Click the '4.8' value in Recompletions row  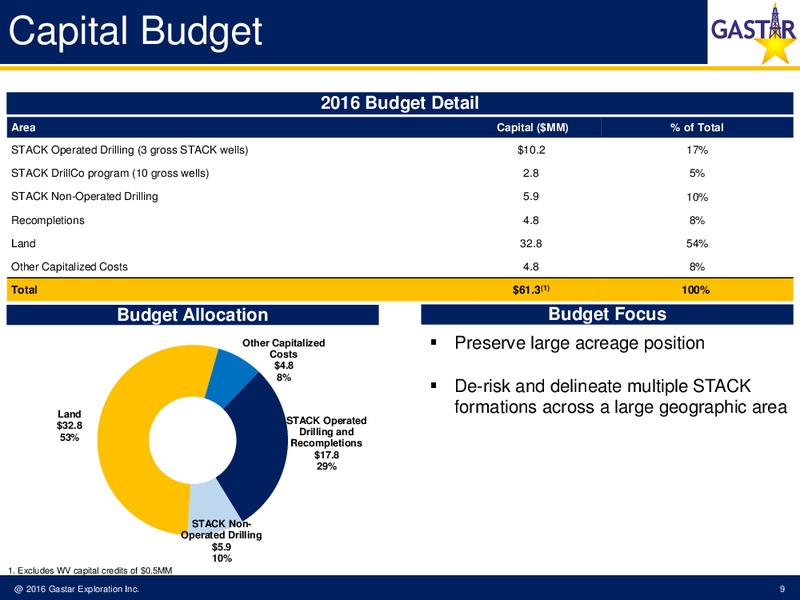point(531,220)
